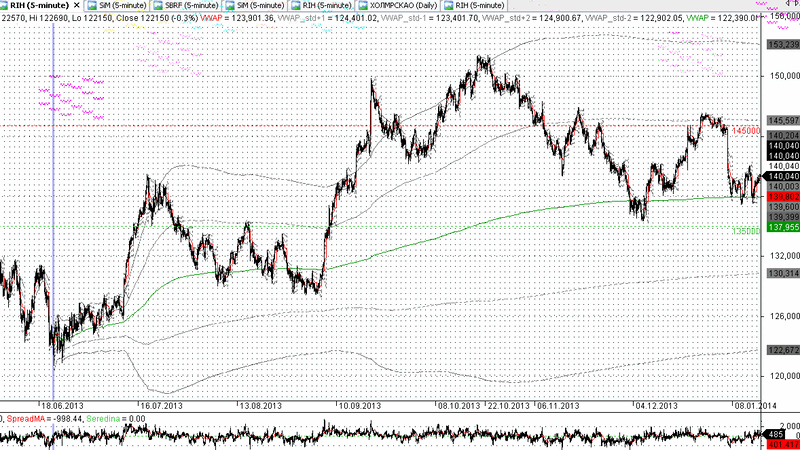800x450 pixels.
Task: Click the Seredina indicator label
Action: [103, 419]
